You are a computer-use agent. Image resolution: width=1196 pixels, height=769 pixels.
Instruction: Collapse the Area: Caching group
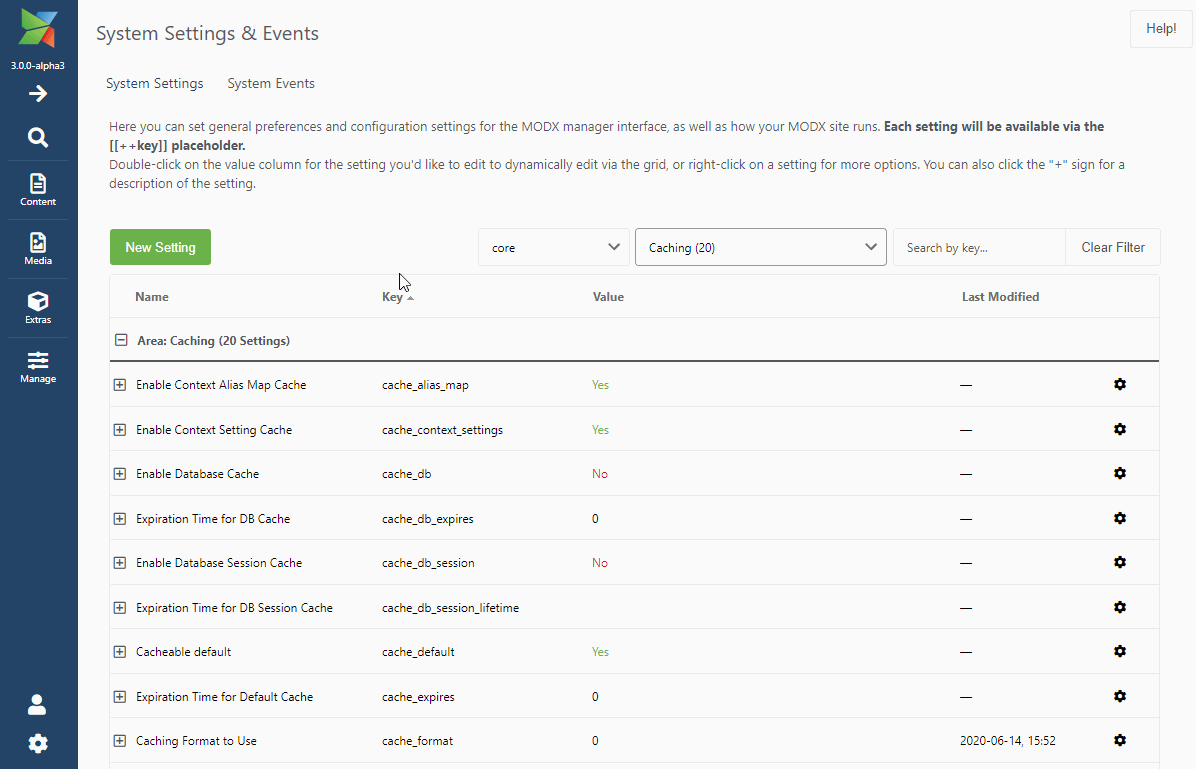tap(121, 340)
